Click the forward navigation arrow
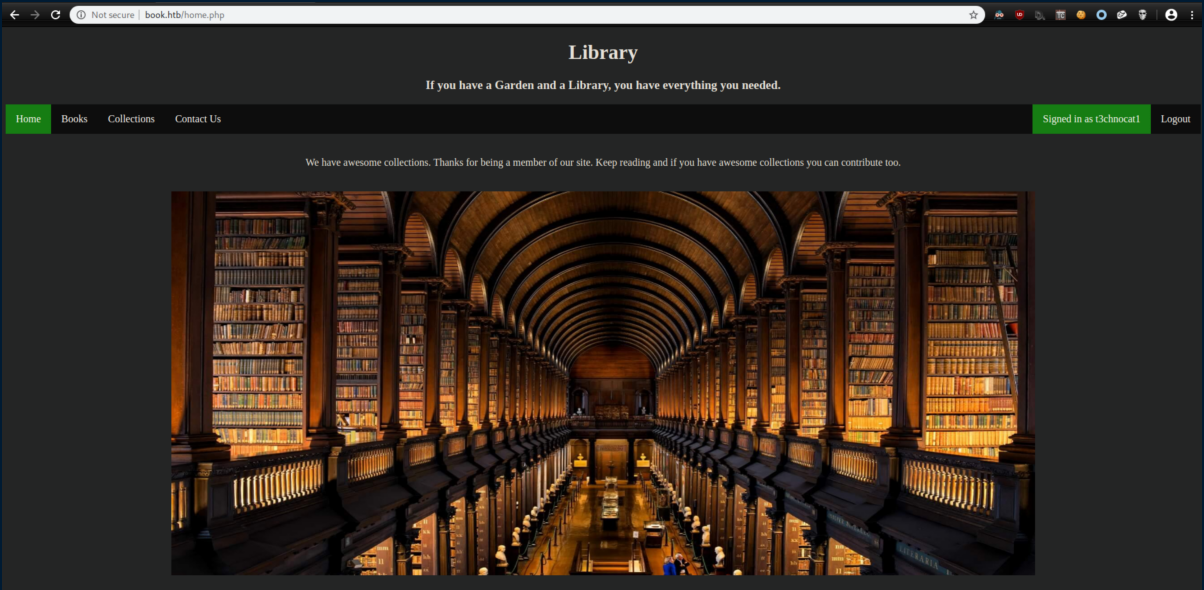1204x590 pixels. tap(35, 15)
